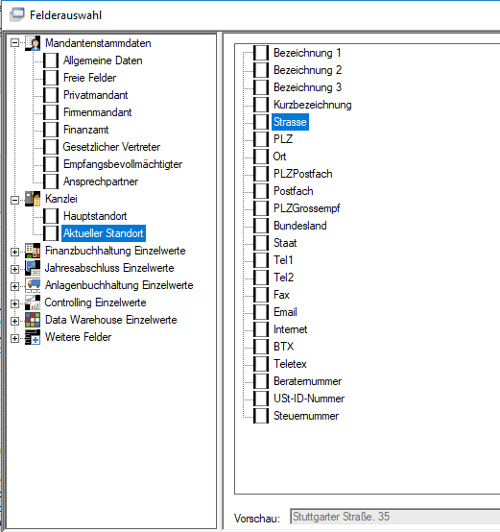
Task: Expand Controlling Einzelwerte node
Action: [15, 303]
